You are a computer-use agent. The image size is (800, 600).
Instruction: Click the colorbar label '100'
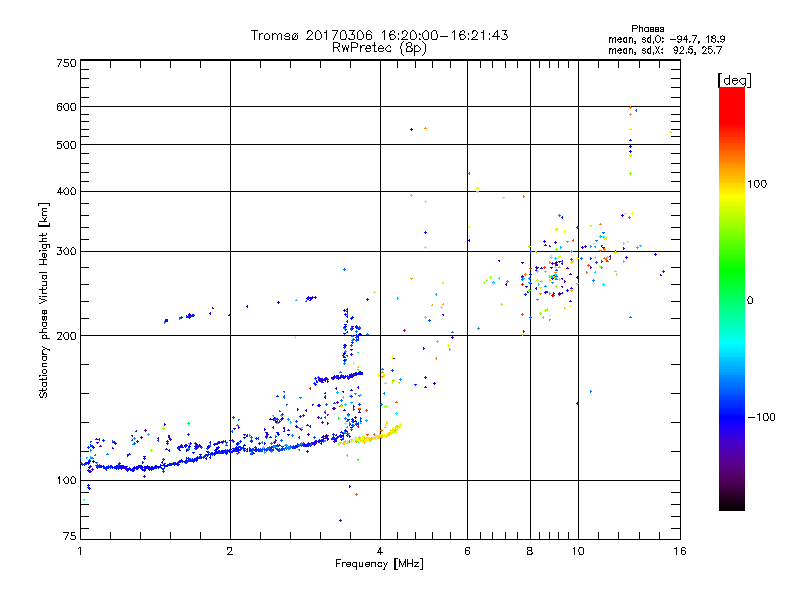(x=757, y=184)
